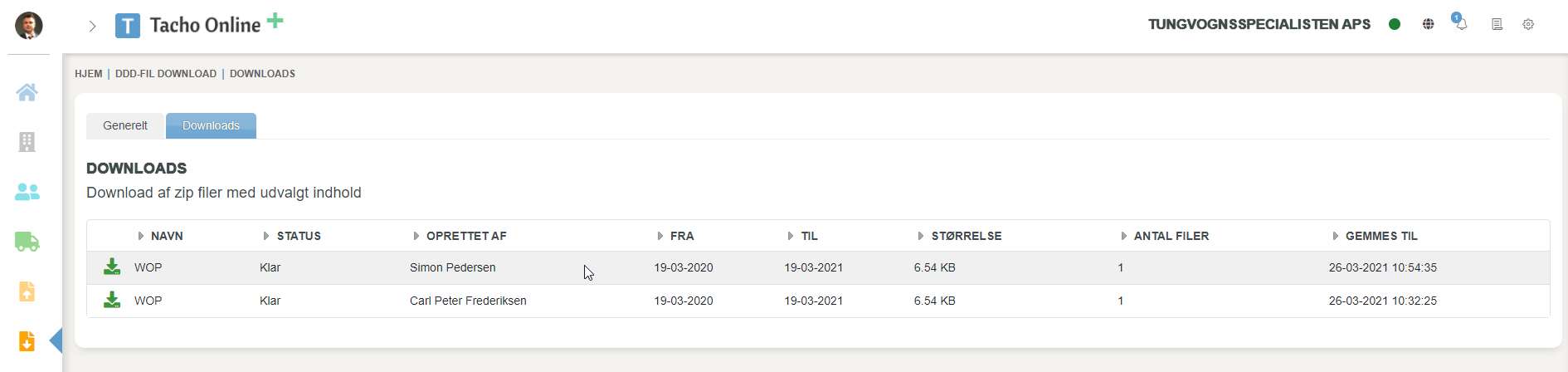This screenshot has width=1568, height=372.
Task: Open the language globe icon
Action: click(x=1428, y=24)
